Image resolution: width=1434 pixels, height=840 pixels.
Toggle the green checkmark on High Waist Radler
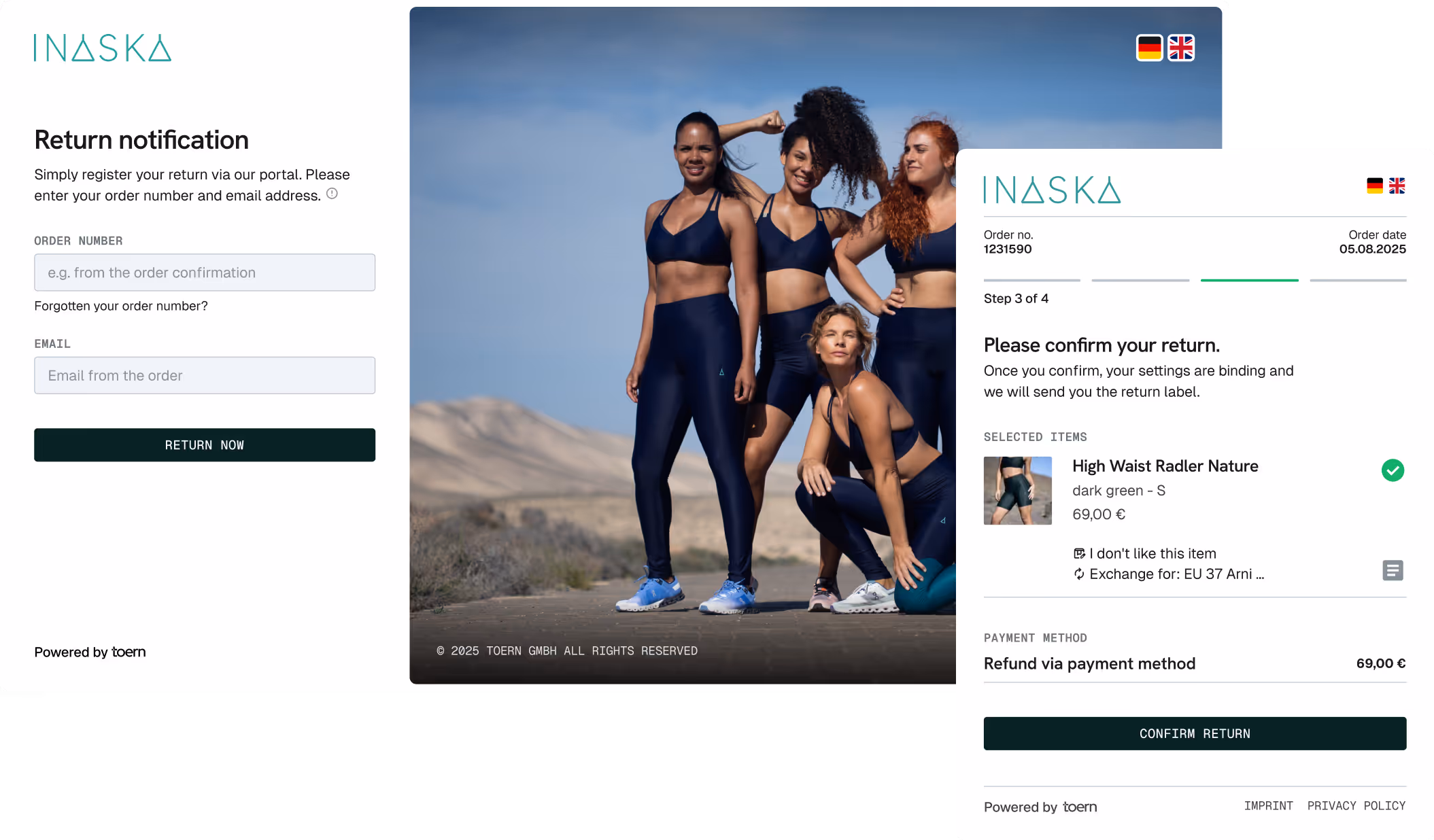(1393, 470)
